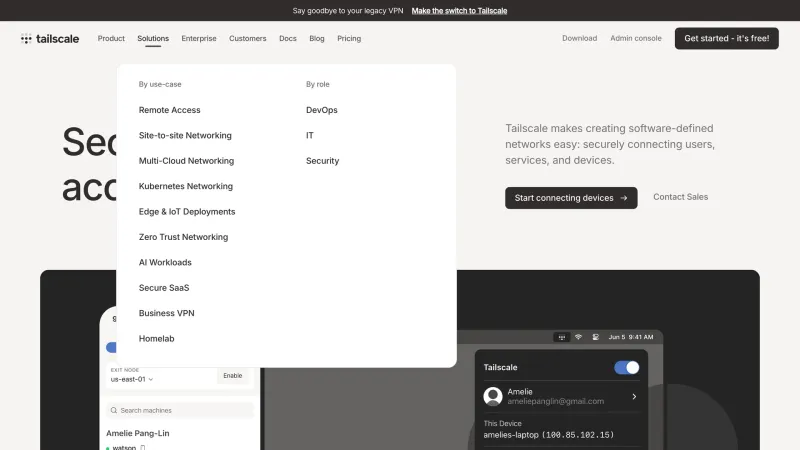Click Jun 5 9:41 AM clock
This screenshot has height=450, width=800.
[631, 337]
